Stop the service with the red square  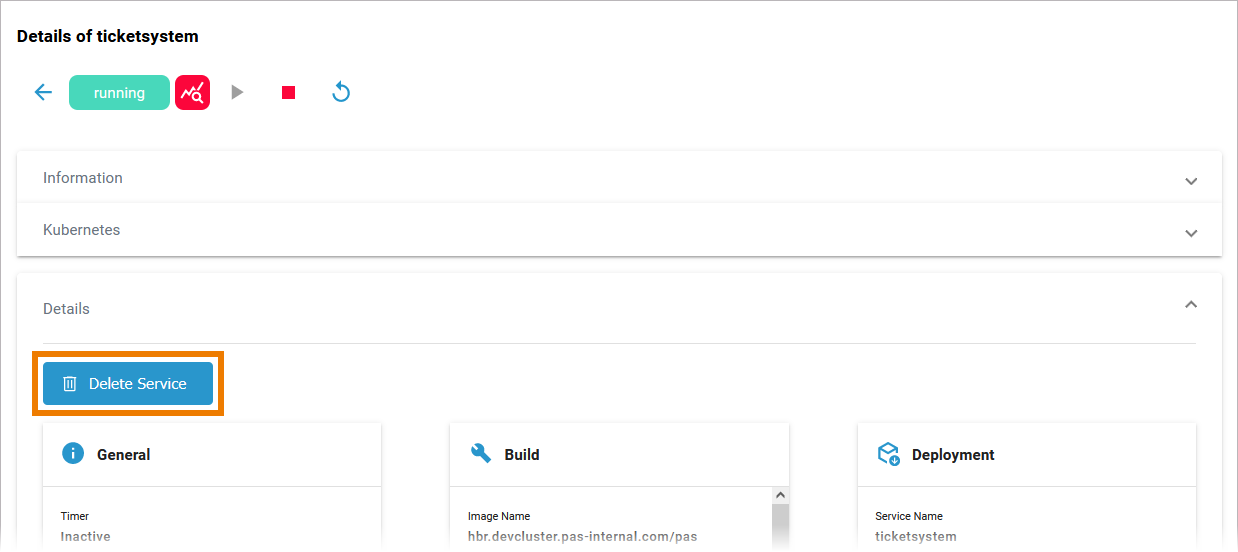pos(288,93)
